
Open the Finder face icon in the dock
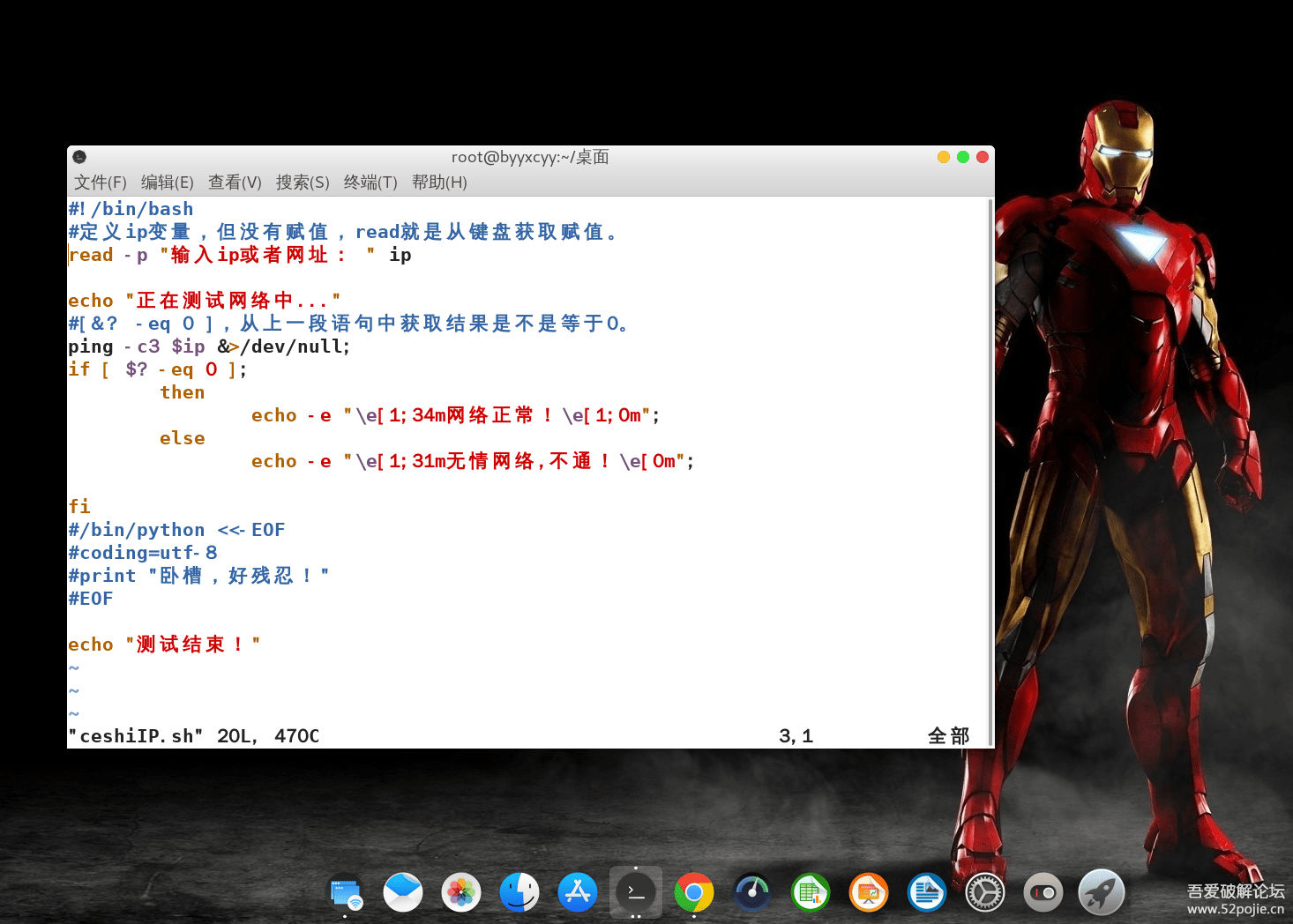[519, 893]
